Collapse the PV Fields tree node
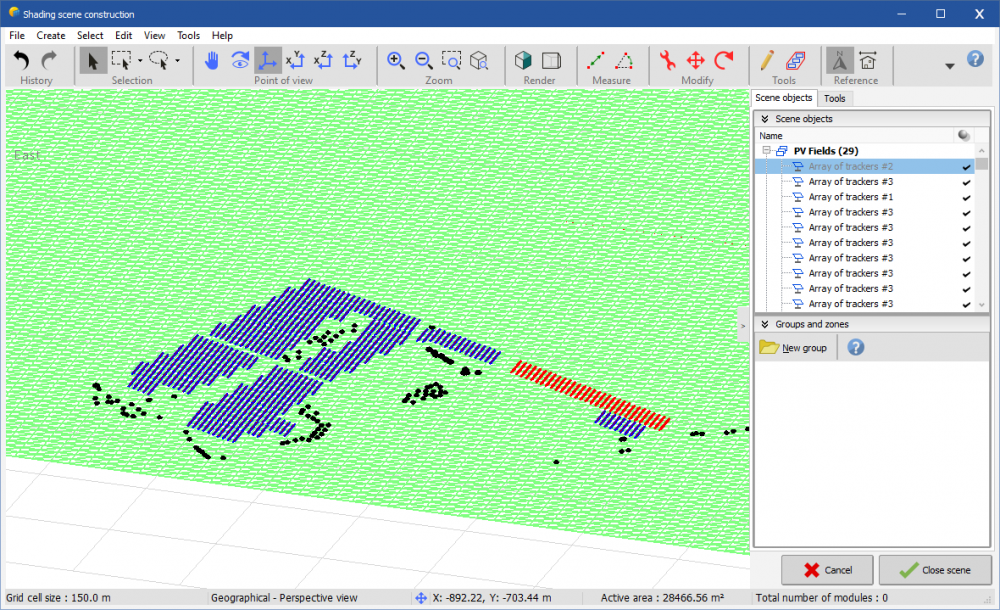The height and width of the screenshot is (610, 1000). click(x=766, y=151)
